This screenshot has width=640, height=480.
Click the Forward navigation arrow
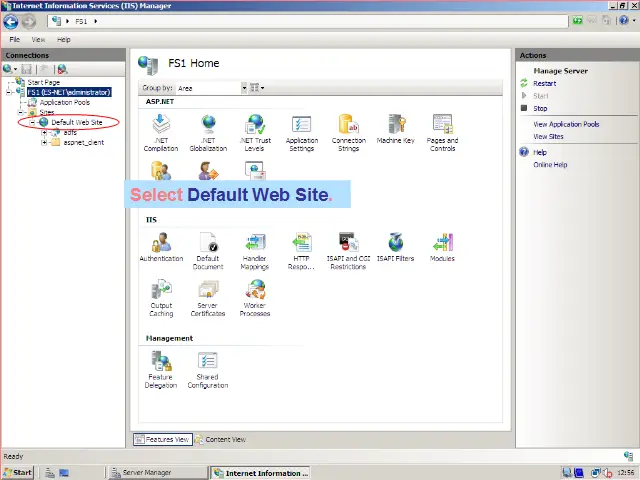click(x=29, y=22)
